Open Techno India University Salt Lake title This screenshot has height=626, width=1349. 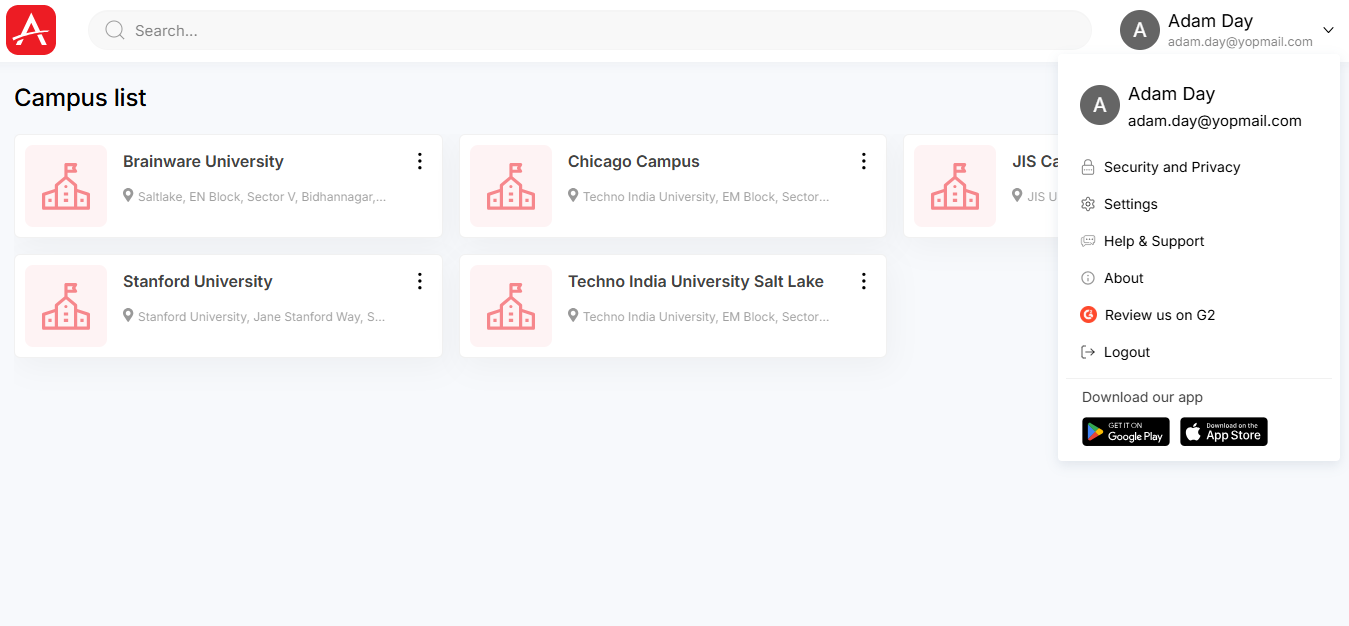696,281
